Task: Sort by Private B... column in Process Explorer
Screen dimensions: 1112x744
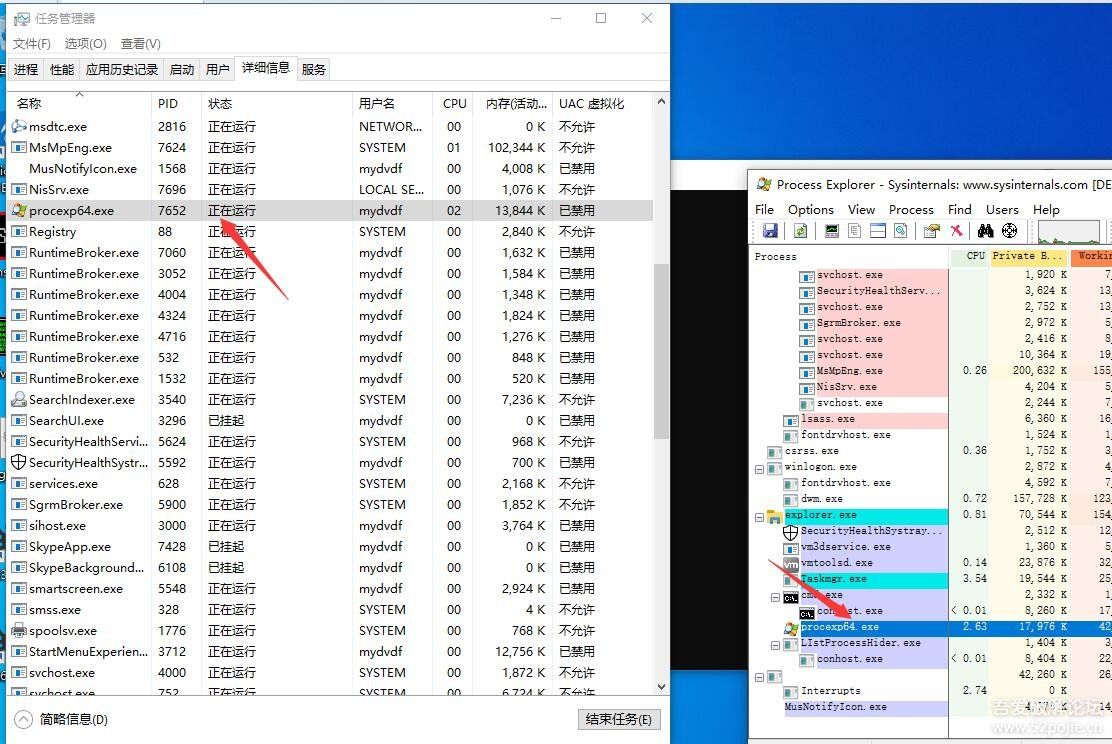Action: point(1028,255)
